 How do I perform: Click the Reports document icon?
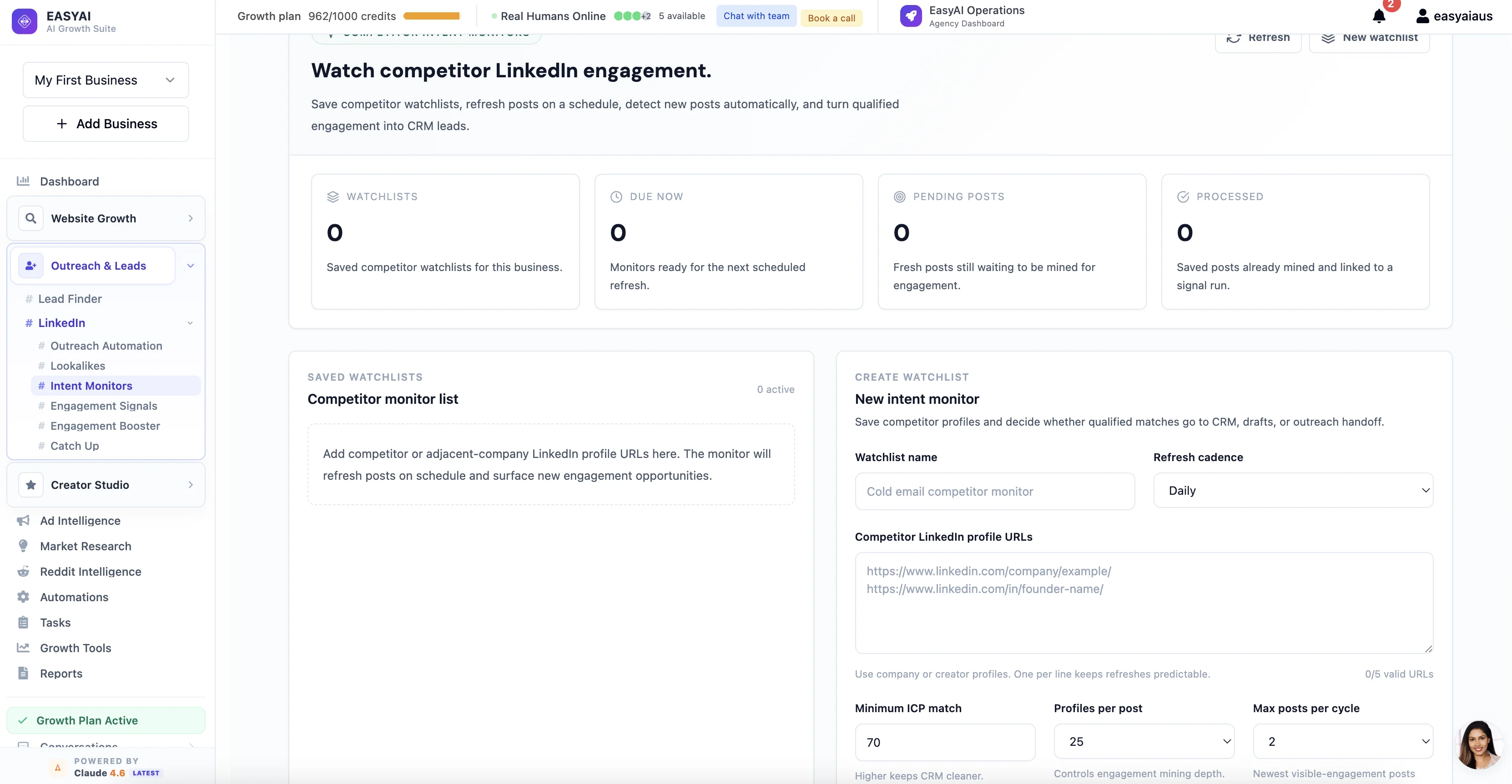point(24,673)
